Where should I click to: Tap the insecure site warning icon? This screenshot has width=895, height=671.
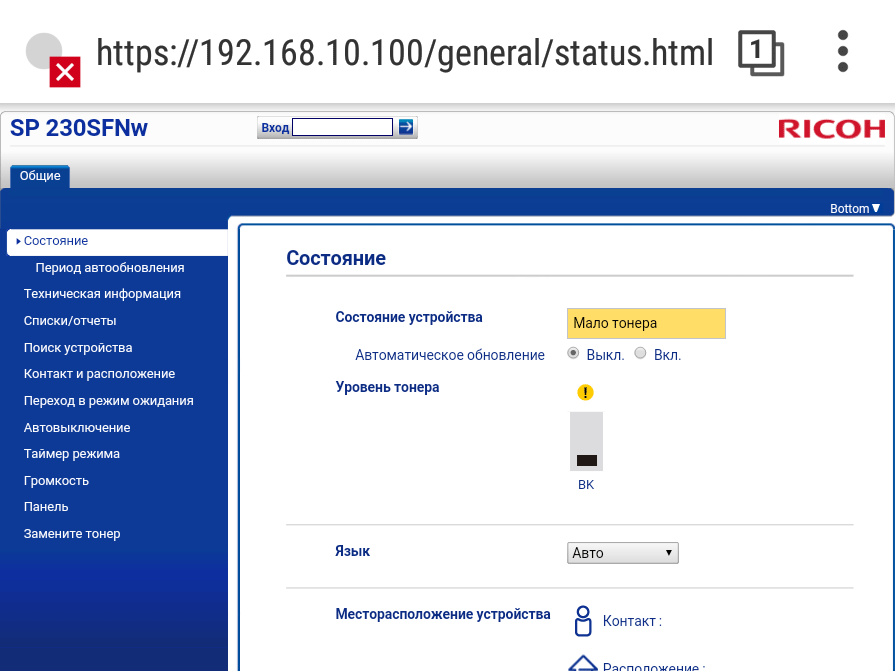[x=53, y=60]
